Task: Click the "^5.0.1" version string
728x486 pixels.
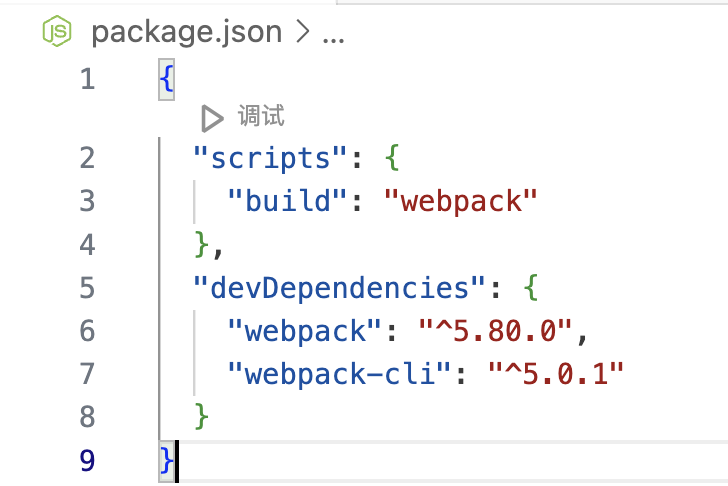Action: click(x=556, y=373)
